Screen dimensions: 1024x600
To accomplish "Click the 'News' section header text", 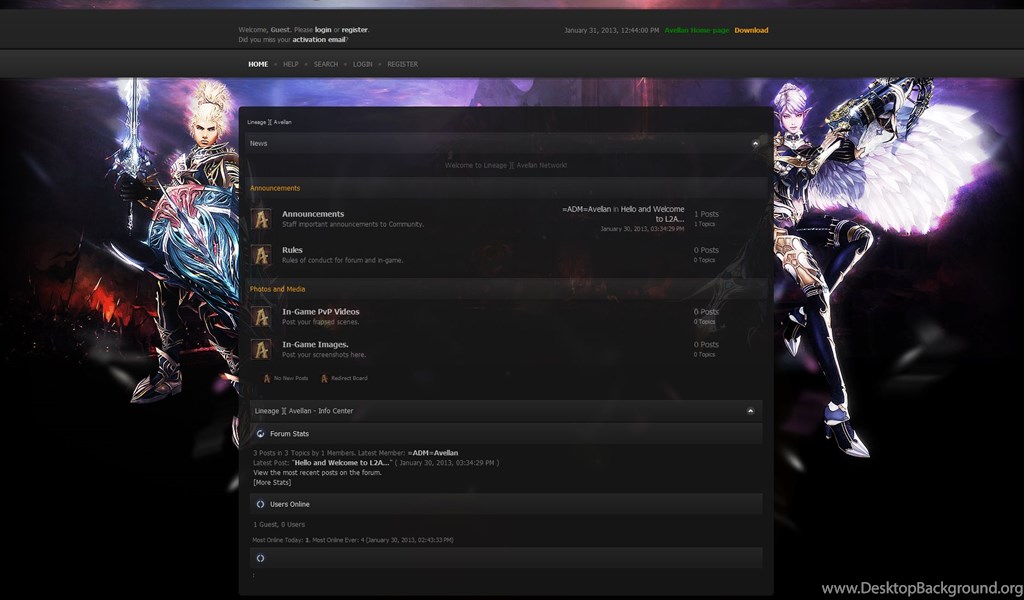I will pyautogui.click(x=258, y=143).
